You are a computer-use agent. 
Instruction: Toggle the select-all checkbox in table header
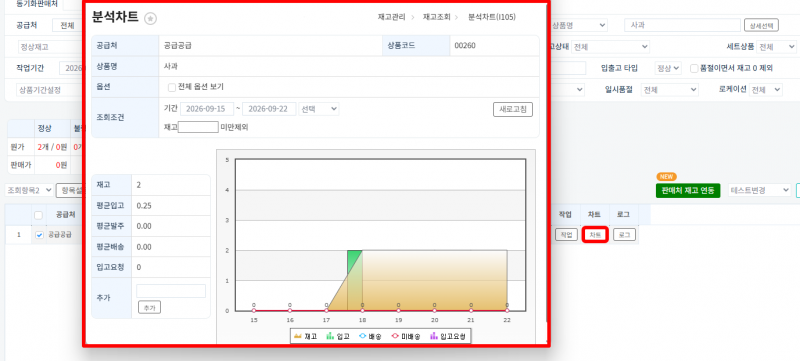[38, 215]
